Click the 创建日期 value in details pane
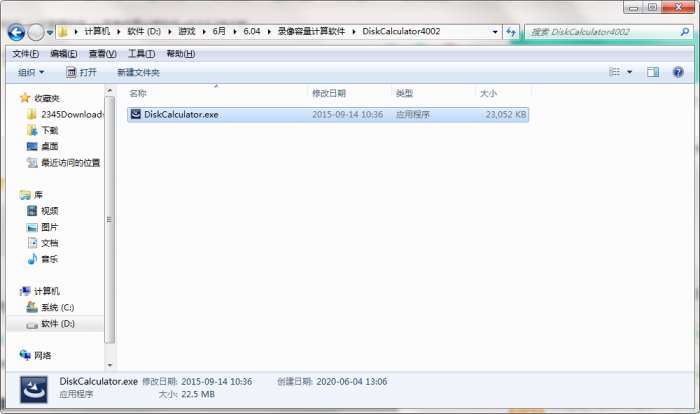The image size is (700, 414). [352, 381]
